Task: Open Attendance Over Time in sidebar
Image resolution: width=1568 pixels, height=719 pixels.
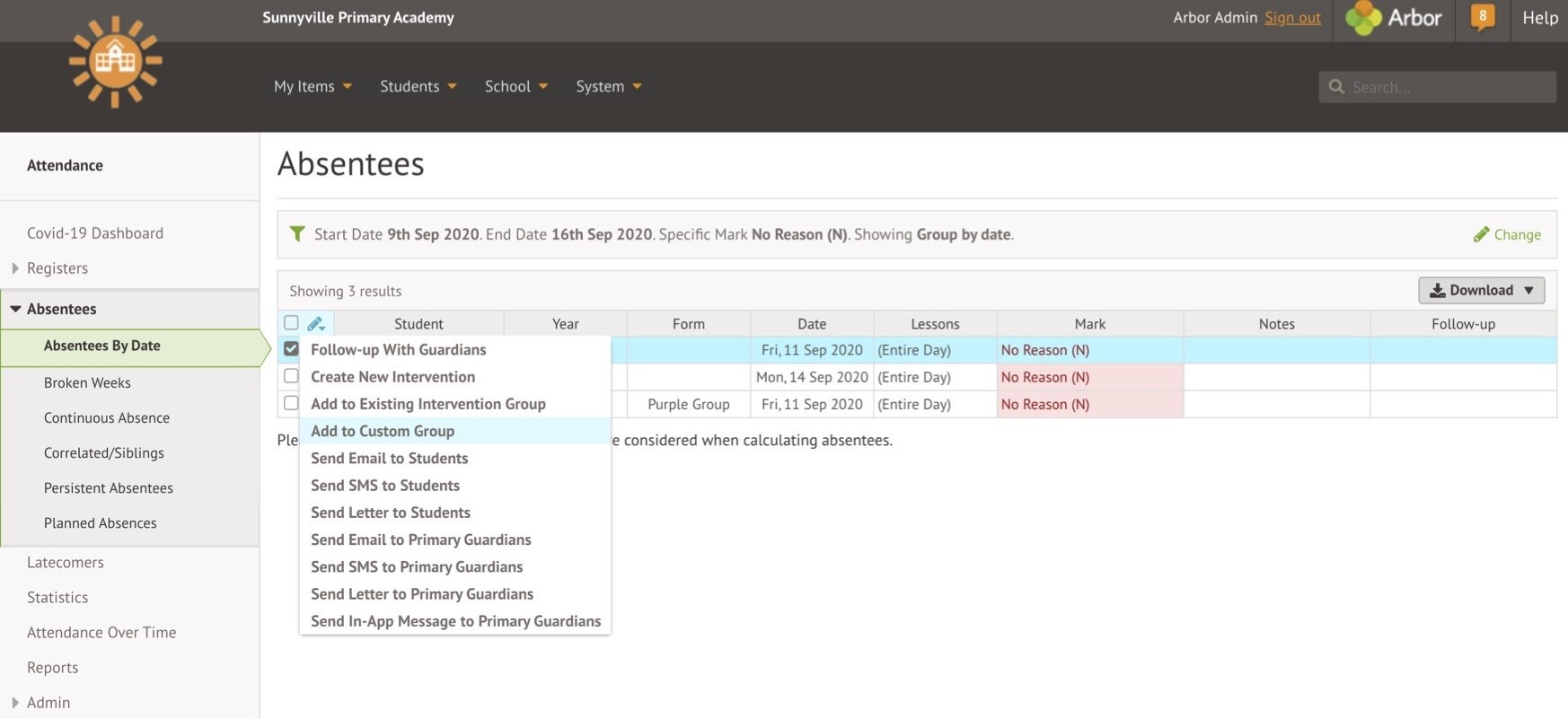Action: [x=101, y=632]
